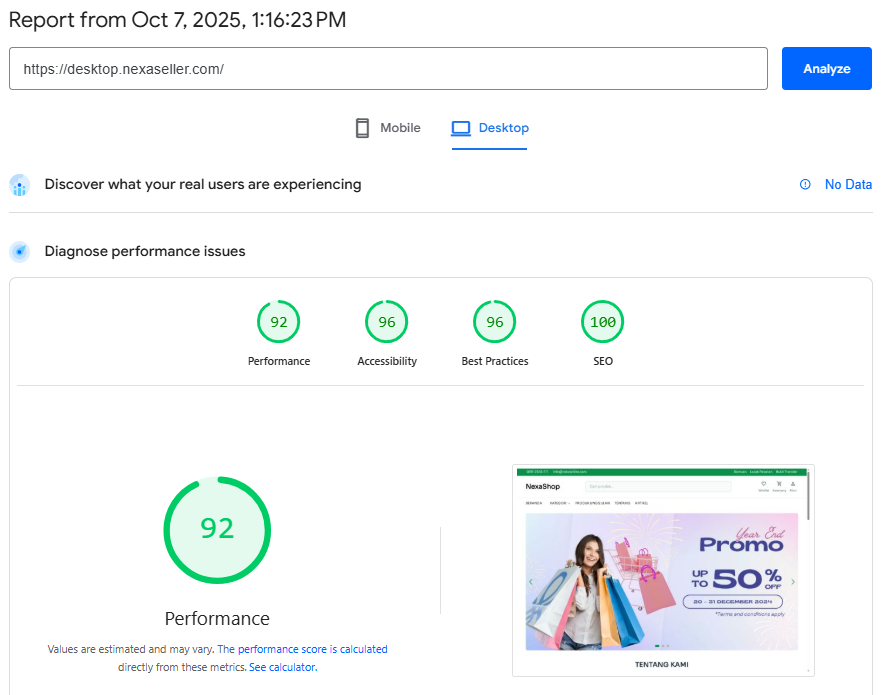Click the previous arrow on the screenshot carousel
The height and width of the screenshot is (695, 889).
tap(529, 580)
